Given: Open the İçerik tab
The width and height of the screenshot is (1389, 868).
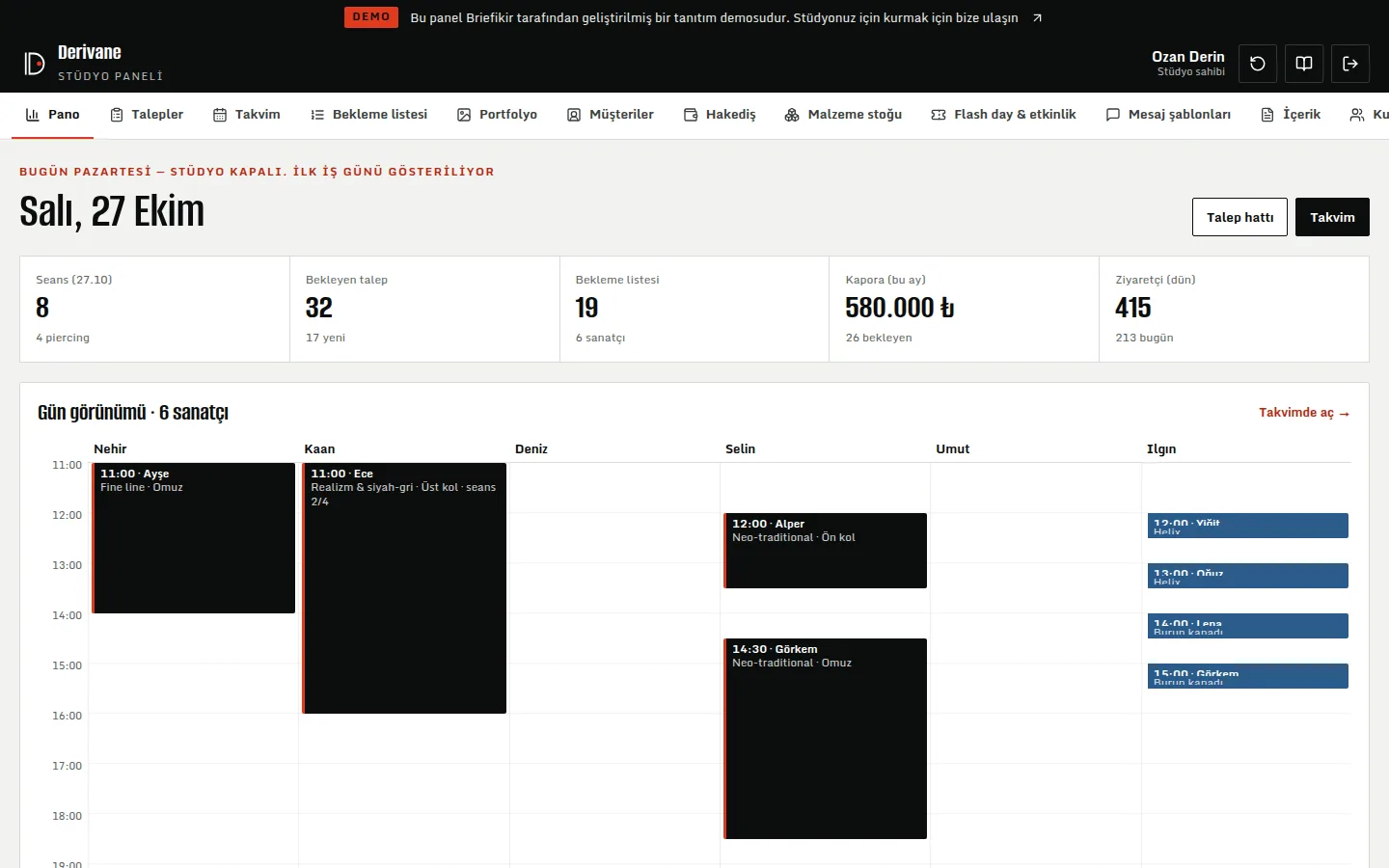Looking at the screenshot, I should [x=1291, y=115].
